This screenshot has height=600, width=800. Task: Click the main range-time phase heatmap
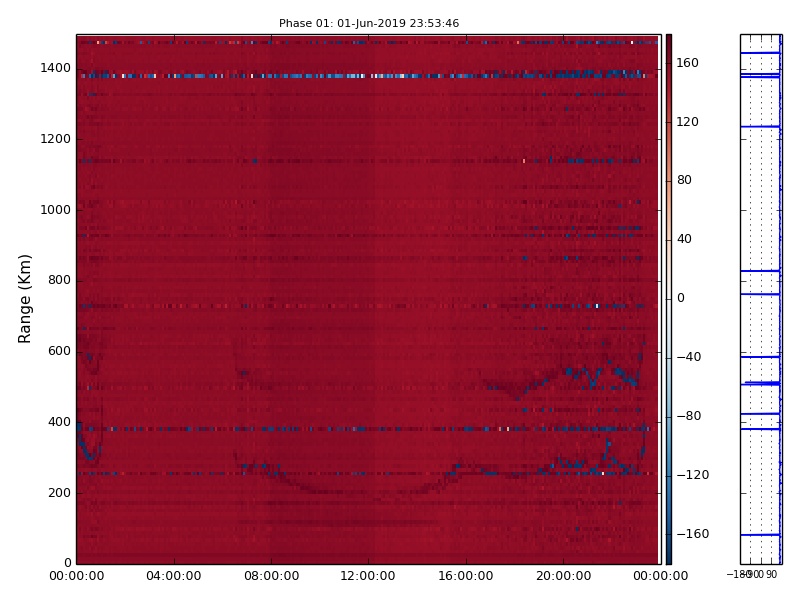[369, 299]
